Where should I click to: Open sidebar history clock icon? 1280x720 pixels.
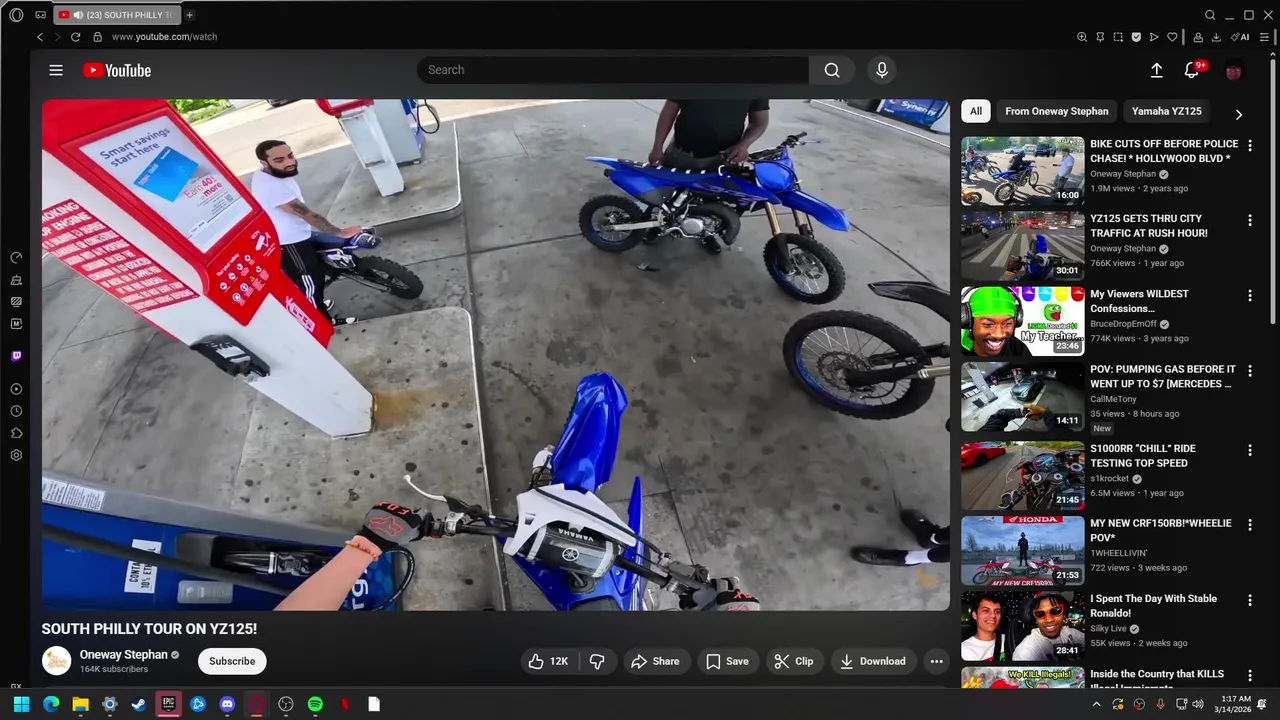tap(16, 411)
